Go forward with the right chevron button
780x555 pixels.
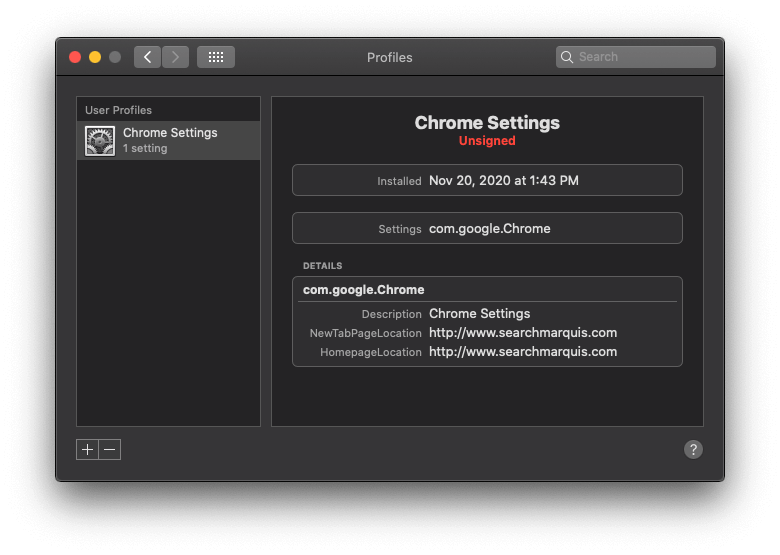[x=175, y=57]
